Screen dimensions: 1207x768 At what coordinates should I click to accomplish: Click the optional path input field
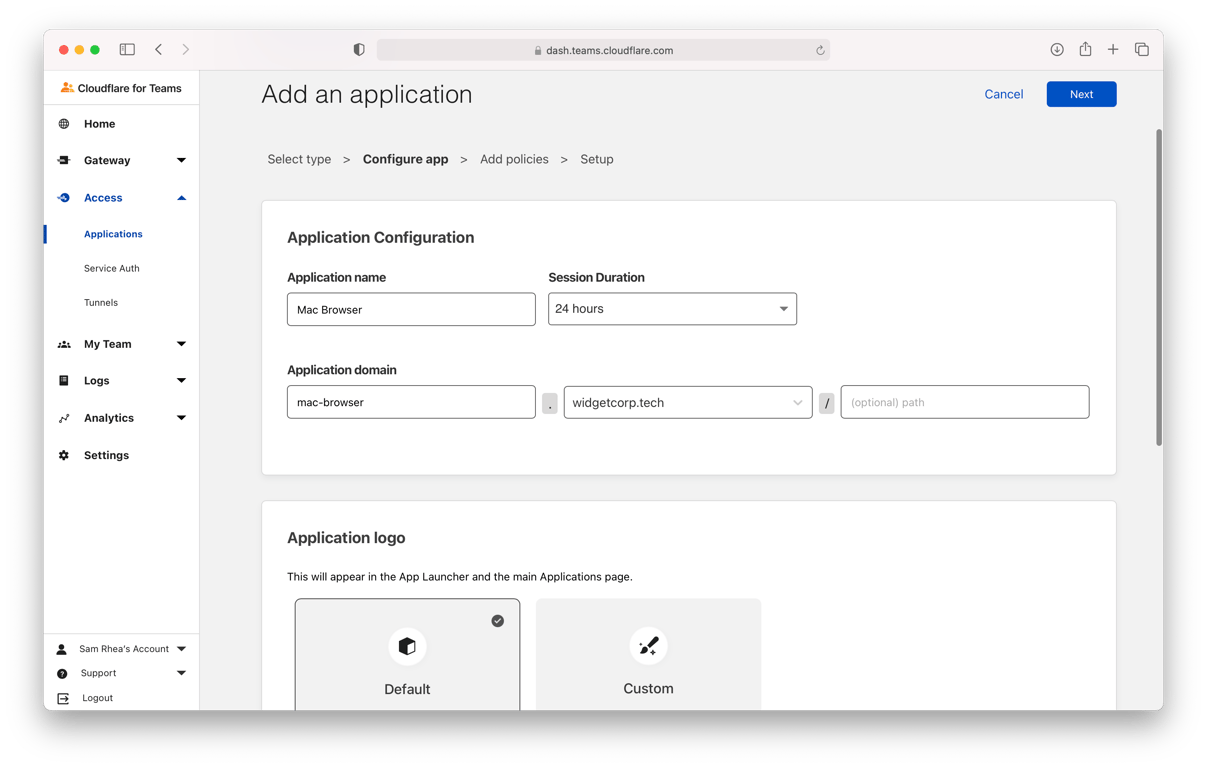tap(964, 402)
